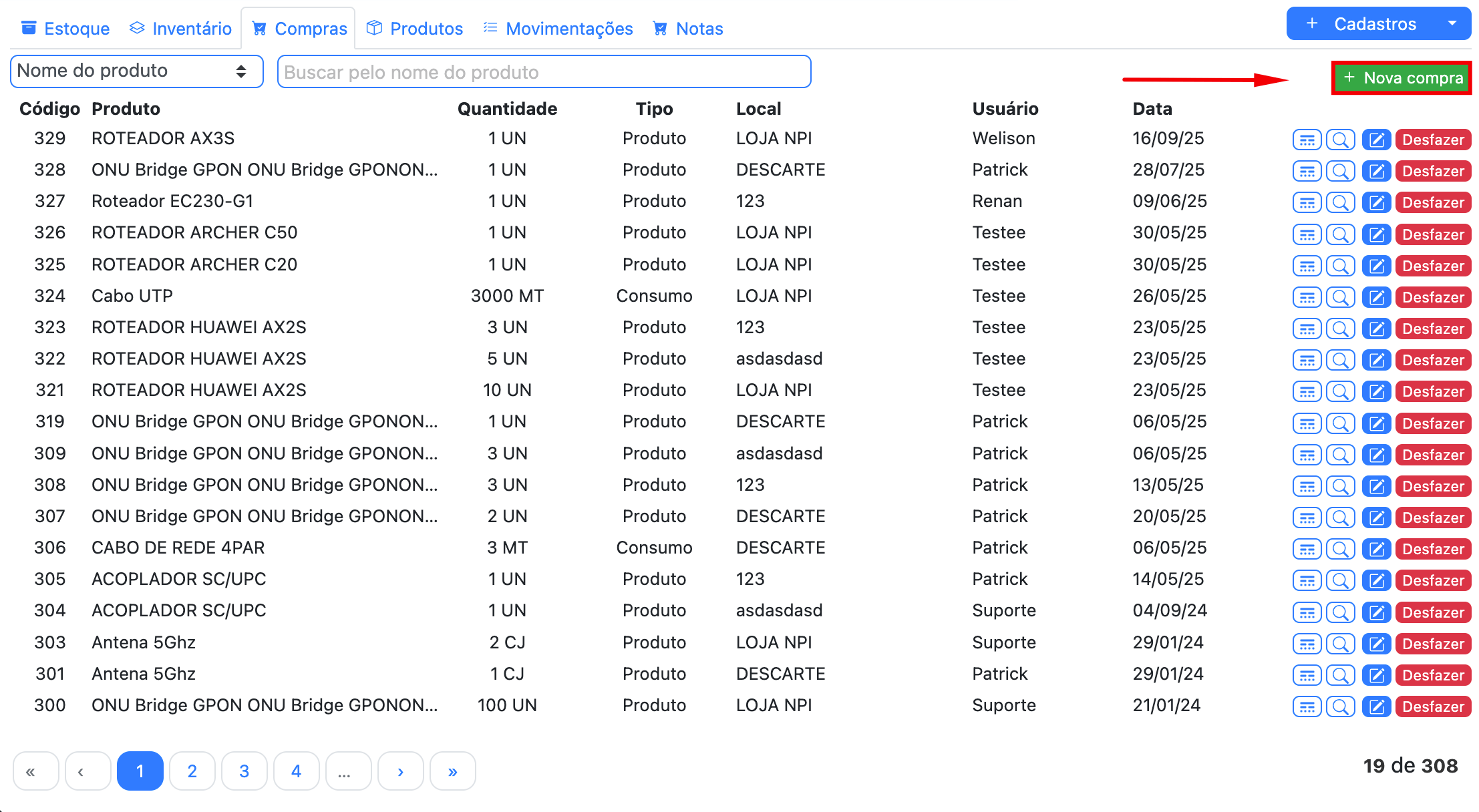
Task: Click details icon for CABO DE REDE 4PAR
Action: [1307, 549]
